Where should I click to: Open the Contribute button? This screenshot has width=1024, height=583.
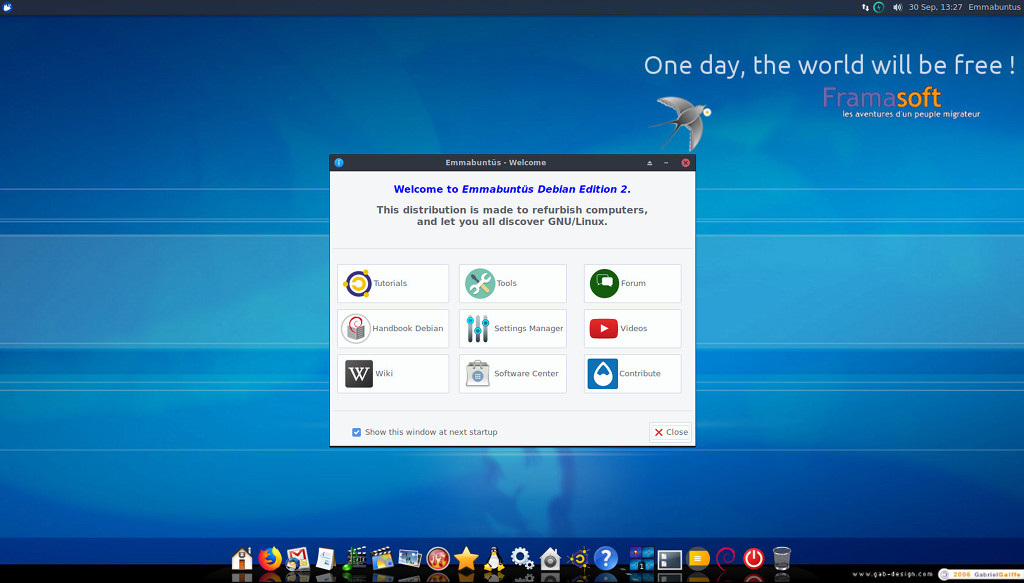pos(632,373)
